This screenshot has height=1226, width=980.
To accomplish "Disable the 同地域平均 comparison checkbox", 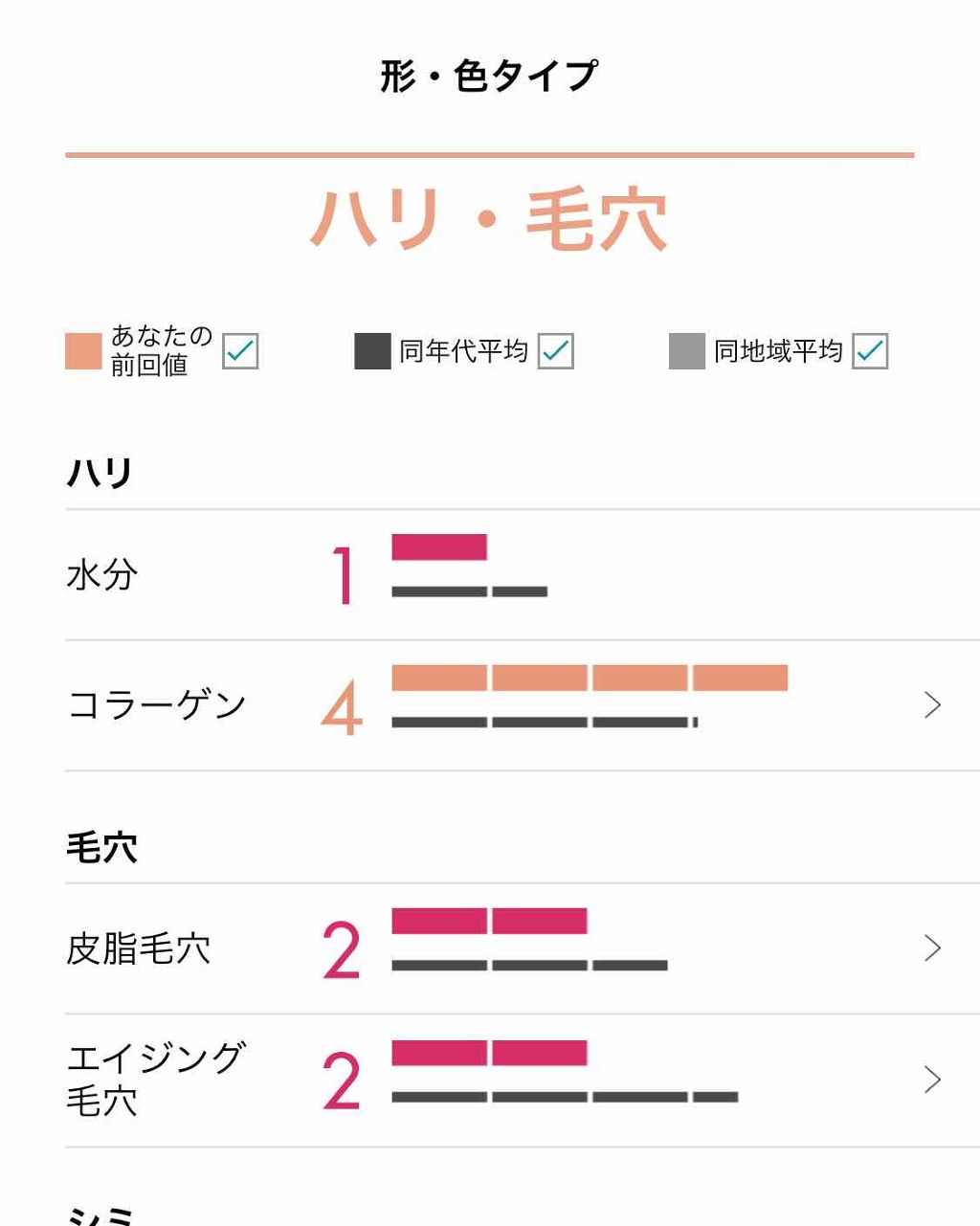I will [869, 352].
